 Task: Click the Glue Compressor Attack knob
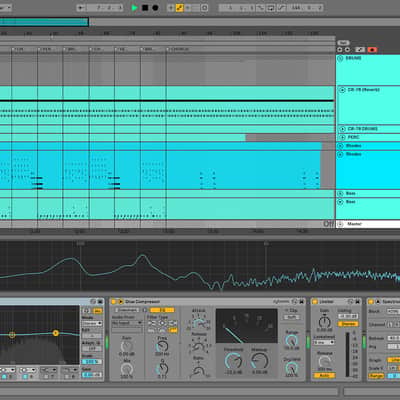pos(199,323)
